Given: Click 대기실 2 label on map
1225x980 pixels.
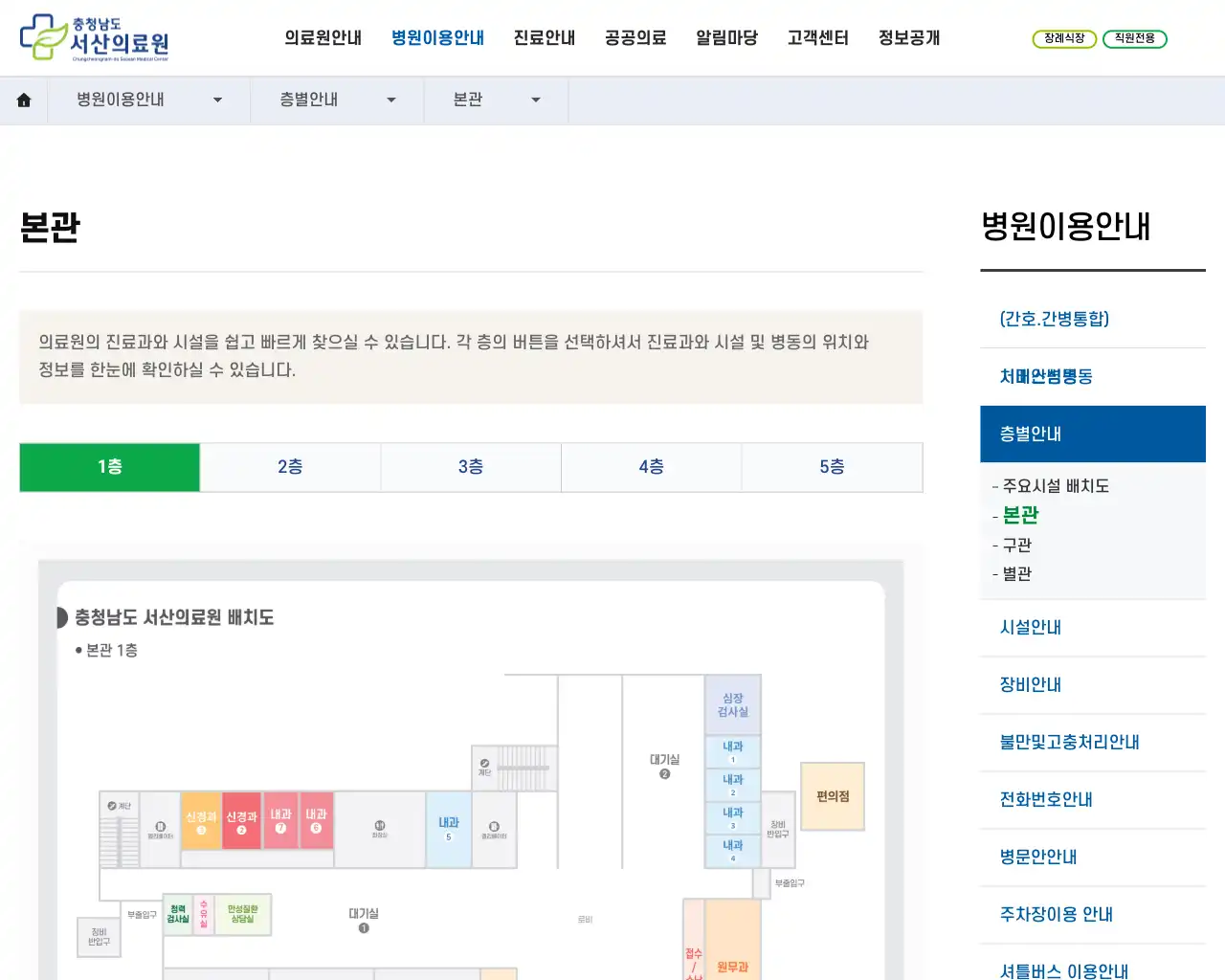Looking at the screenshot, I should click(x=664, y=766).
